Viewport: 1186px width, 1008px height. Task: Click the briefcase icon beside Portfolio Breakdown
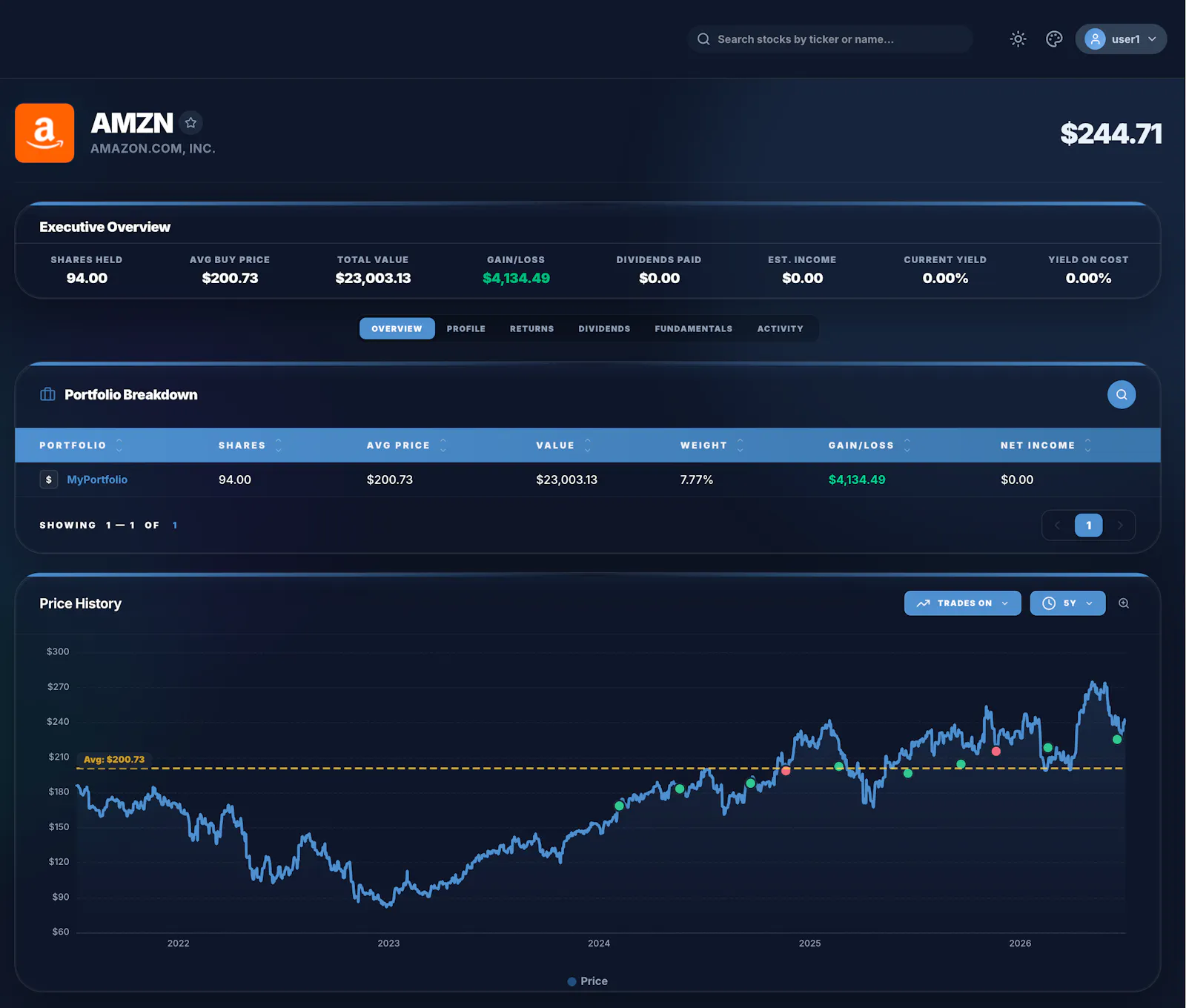click(47, 394)
